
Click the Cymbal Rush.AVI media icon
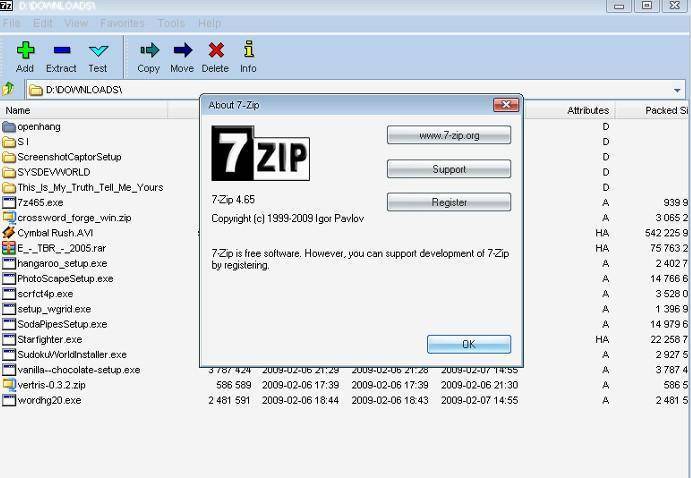pyautogui.click(x=9, y=233)
